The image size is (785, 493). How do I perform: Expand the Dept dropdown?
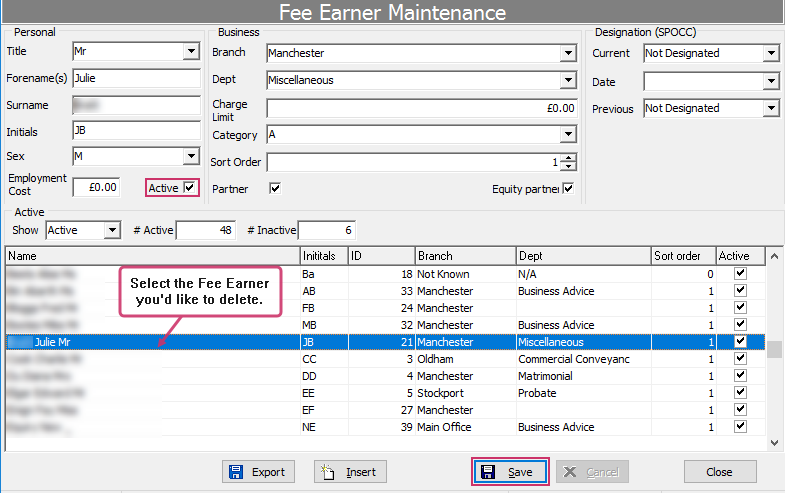[x=568, y=80]
